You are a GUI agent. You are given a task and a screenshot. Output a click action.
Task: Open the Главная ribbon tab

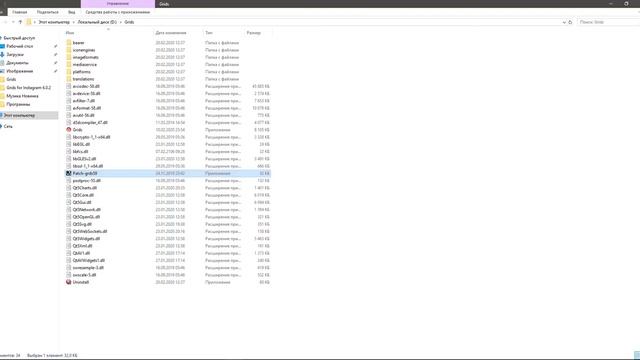tap(20, 12)
